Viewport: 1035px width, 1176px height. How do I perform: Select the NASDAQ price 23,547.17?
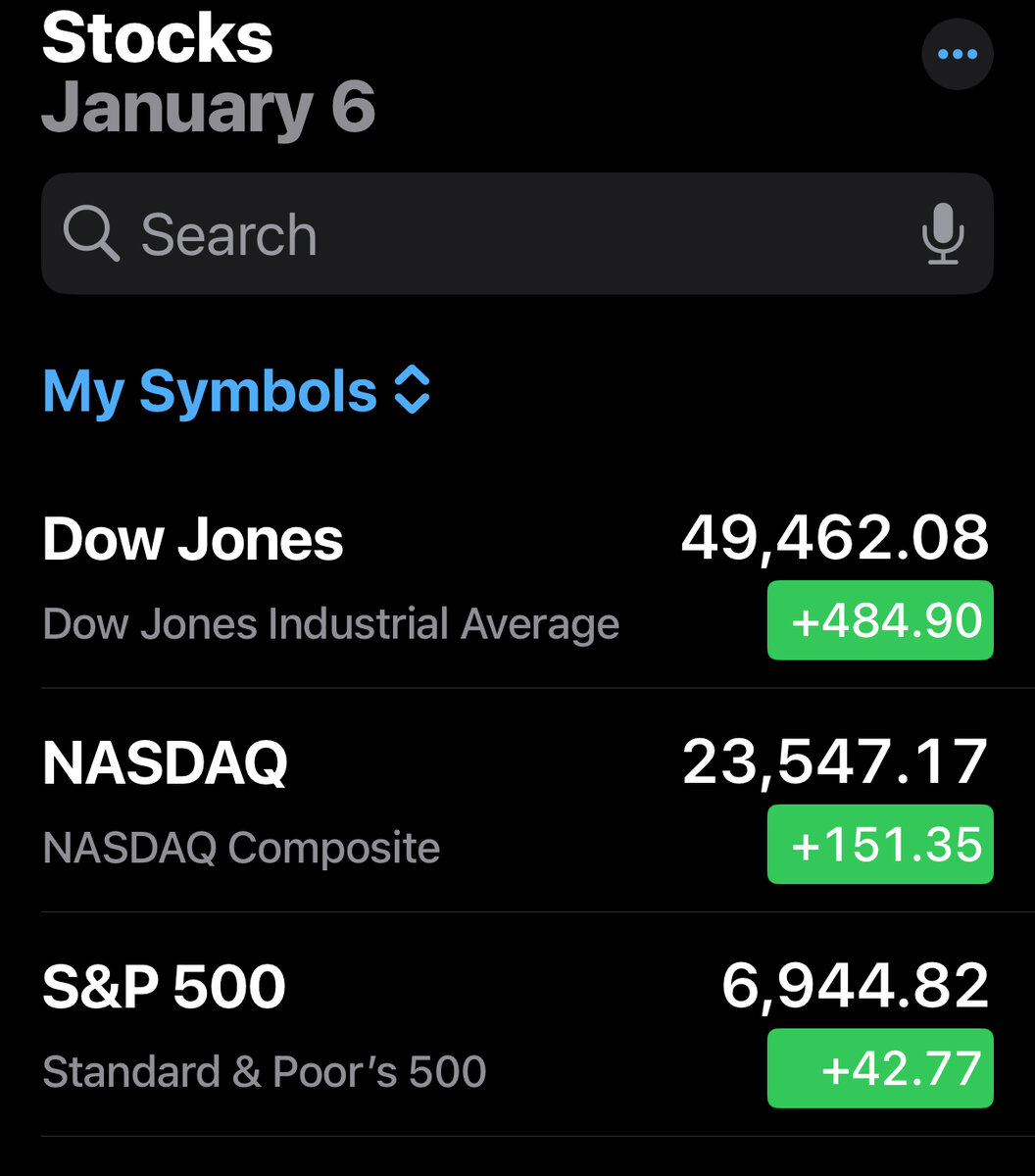[835, 762]
